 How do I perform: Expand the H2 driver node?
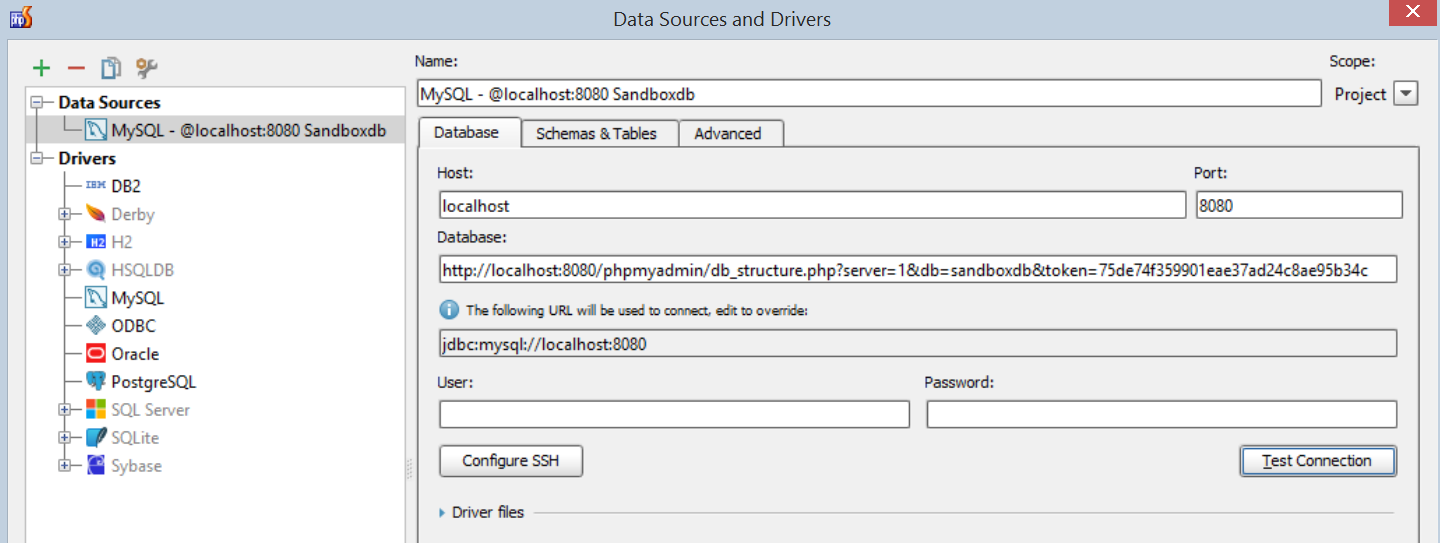pos(65,242)
